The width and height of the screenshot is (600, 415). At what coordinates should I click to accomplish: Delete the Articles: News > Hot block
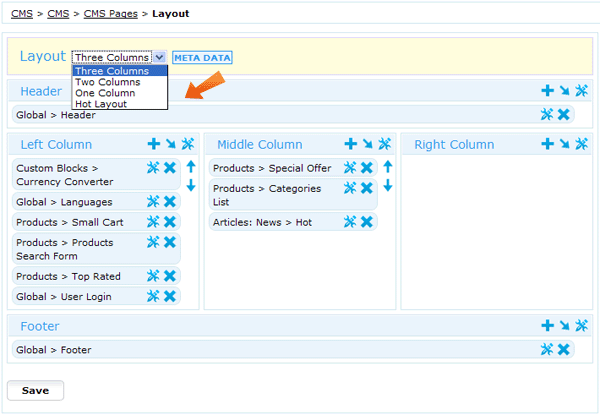pos(367,221)
